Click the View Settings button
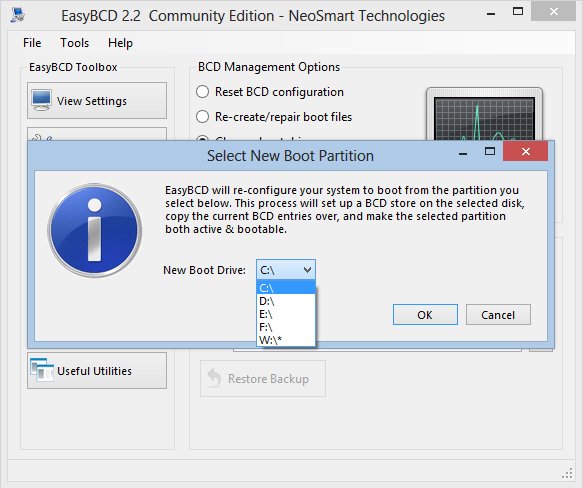583x488 pixels. pyautogui.click(x=97, y=101)
